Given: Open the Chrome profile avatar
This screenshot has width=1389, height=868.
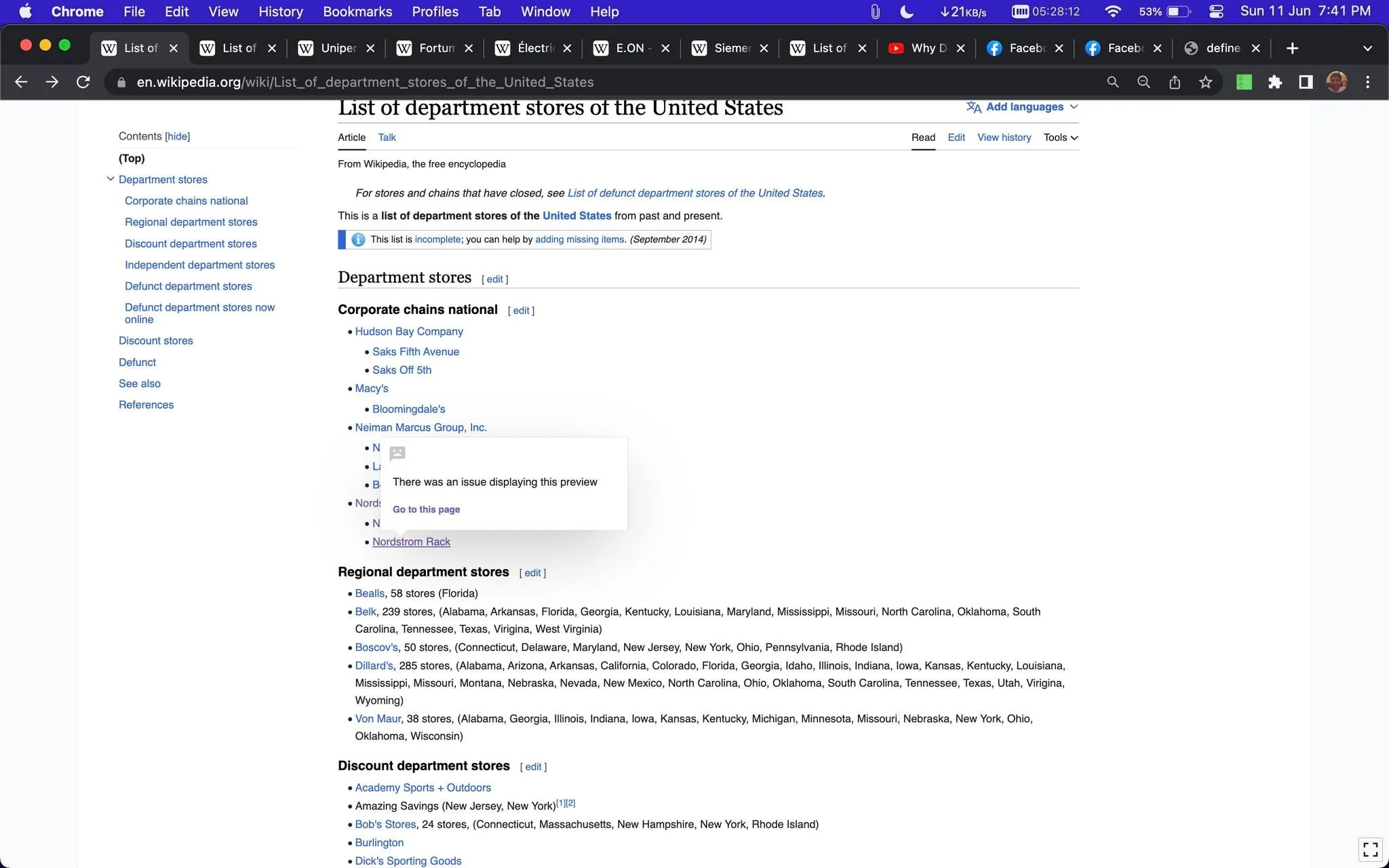Looking at the screenshot, I should pyautogui.click(x=1337, y=82).
